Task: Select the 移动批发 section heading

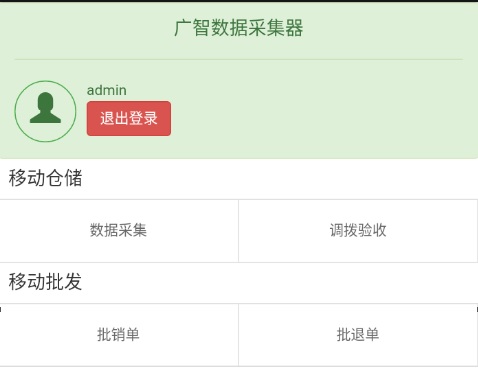Action: (x=45, y=282)
